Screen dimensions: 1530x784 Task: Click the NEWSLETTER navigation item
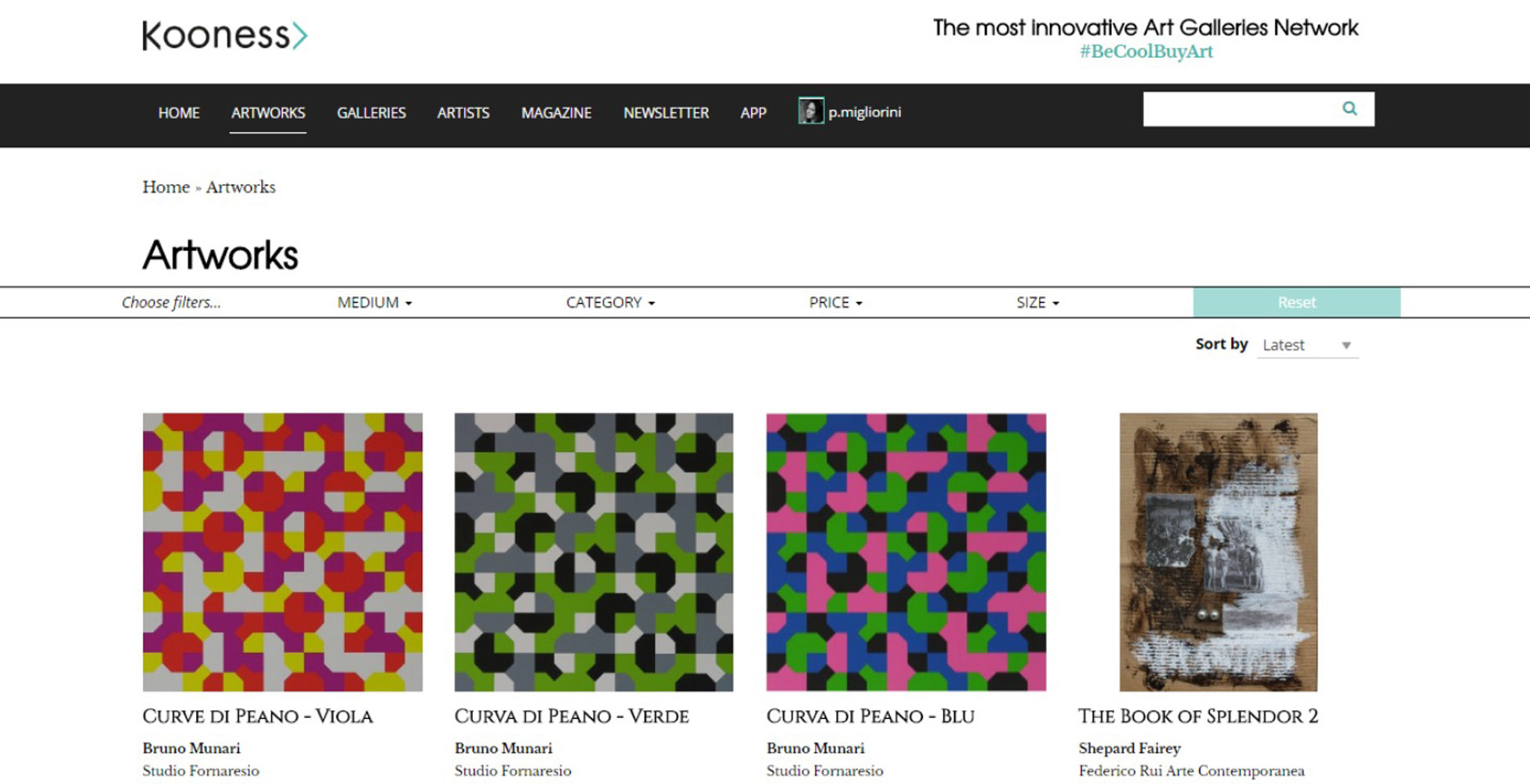pos(666,113)
